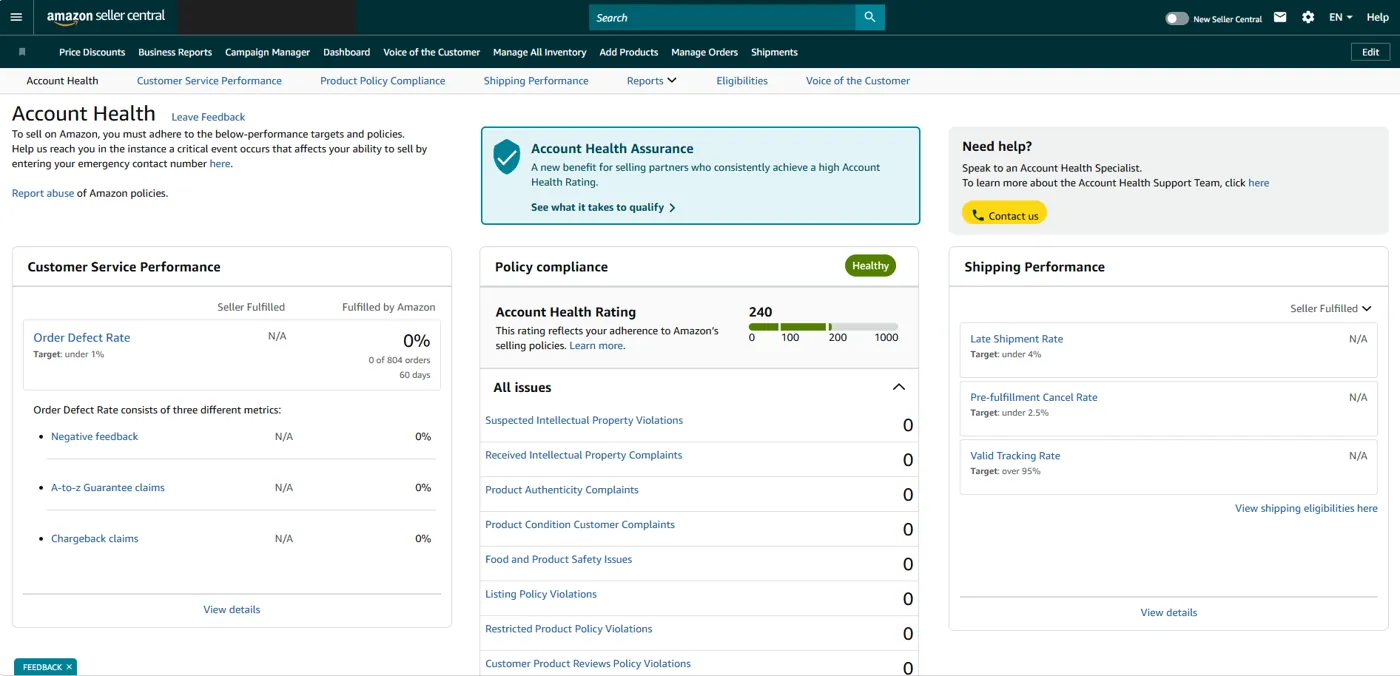Switch to the Shipping Performance tab
This screenshot has width=1400, height=676.
click(x=536, y=80)
